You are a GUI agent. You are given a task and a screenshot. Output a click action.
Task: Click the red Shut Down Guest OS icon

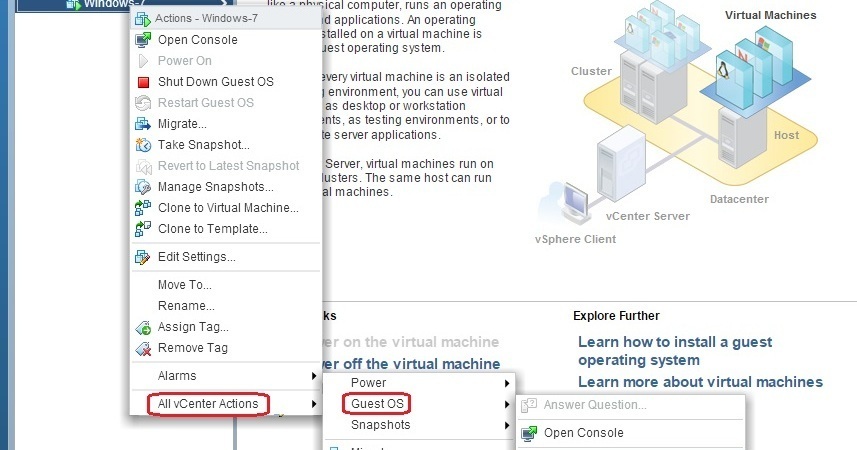(143, 82)
